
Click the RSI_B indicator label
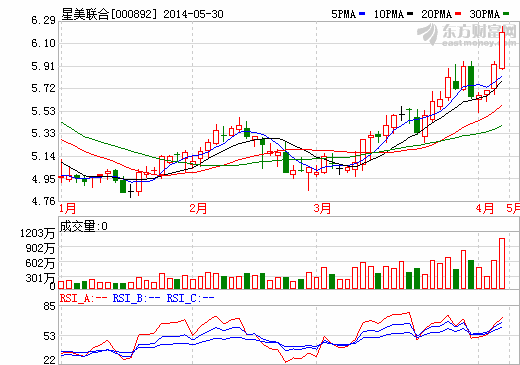click(x=137, y=298)
